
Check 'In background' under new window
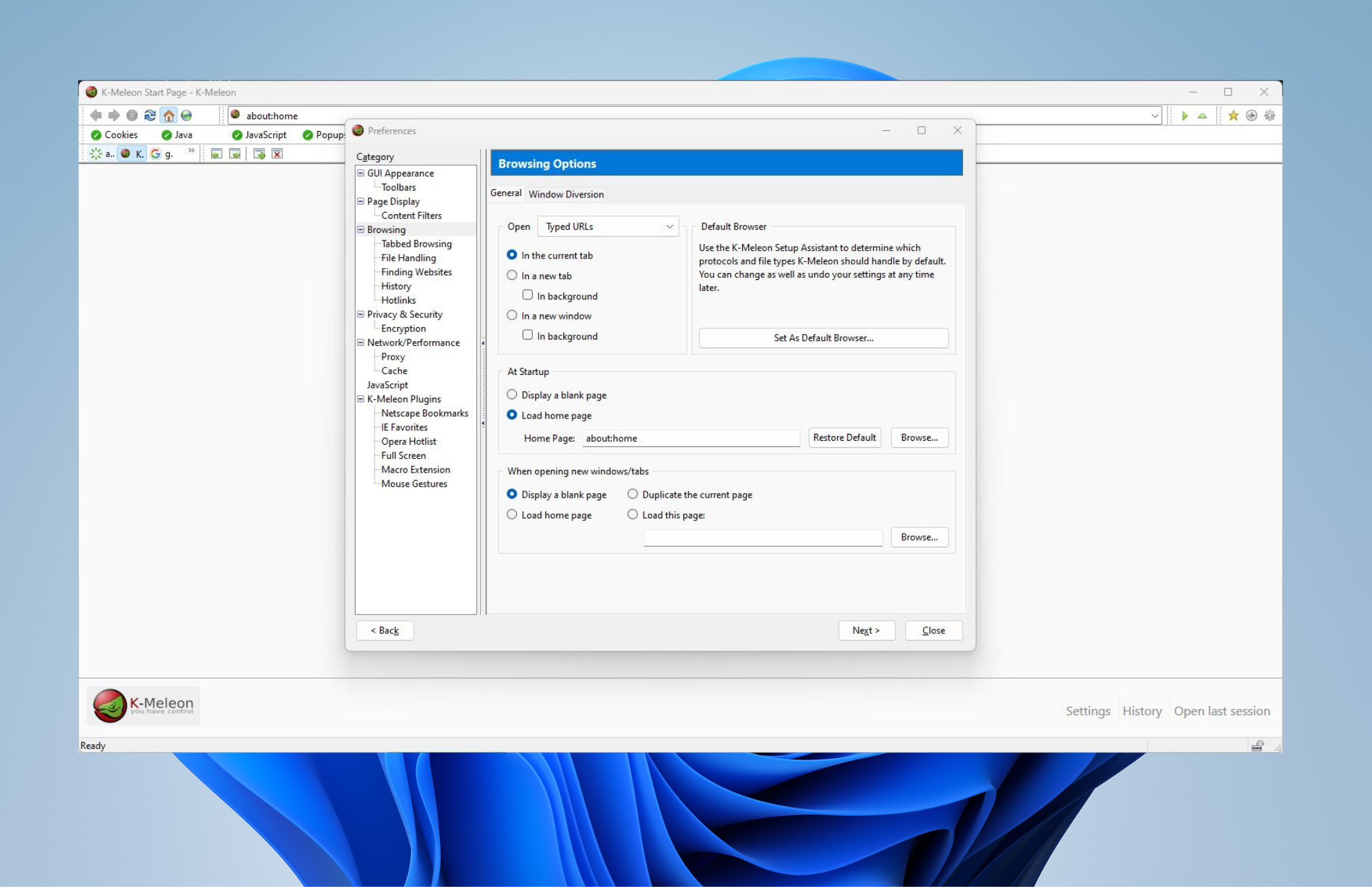click(528, 335)
